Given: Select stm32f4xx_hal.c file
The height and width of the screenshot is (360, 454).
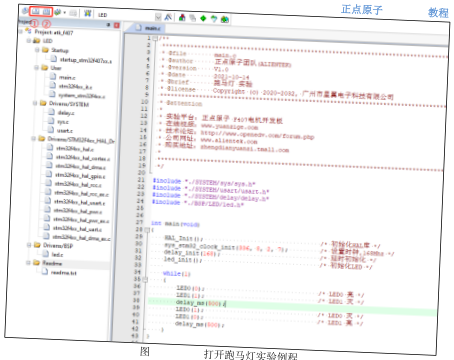Looking at the screenshot, I should click(x=75, y=149).
